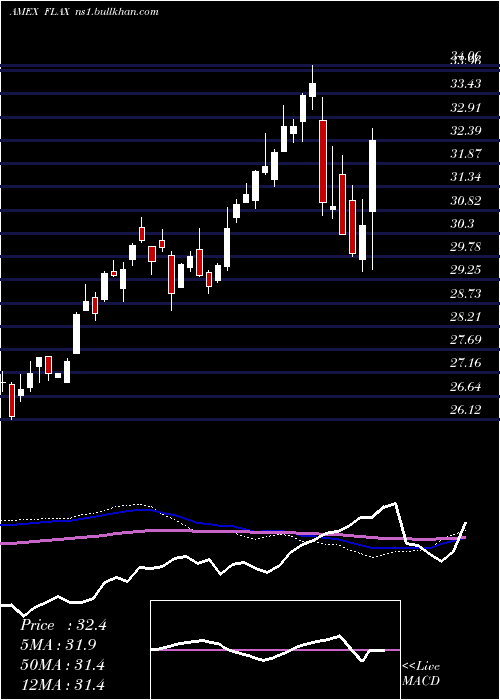Click the 27.69 price axis label
Image resolution: width=500 pixels, height=700 pixels.
coord(466,340)
